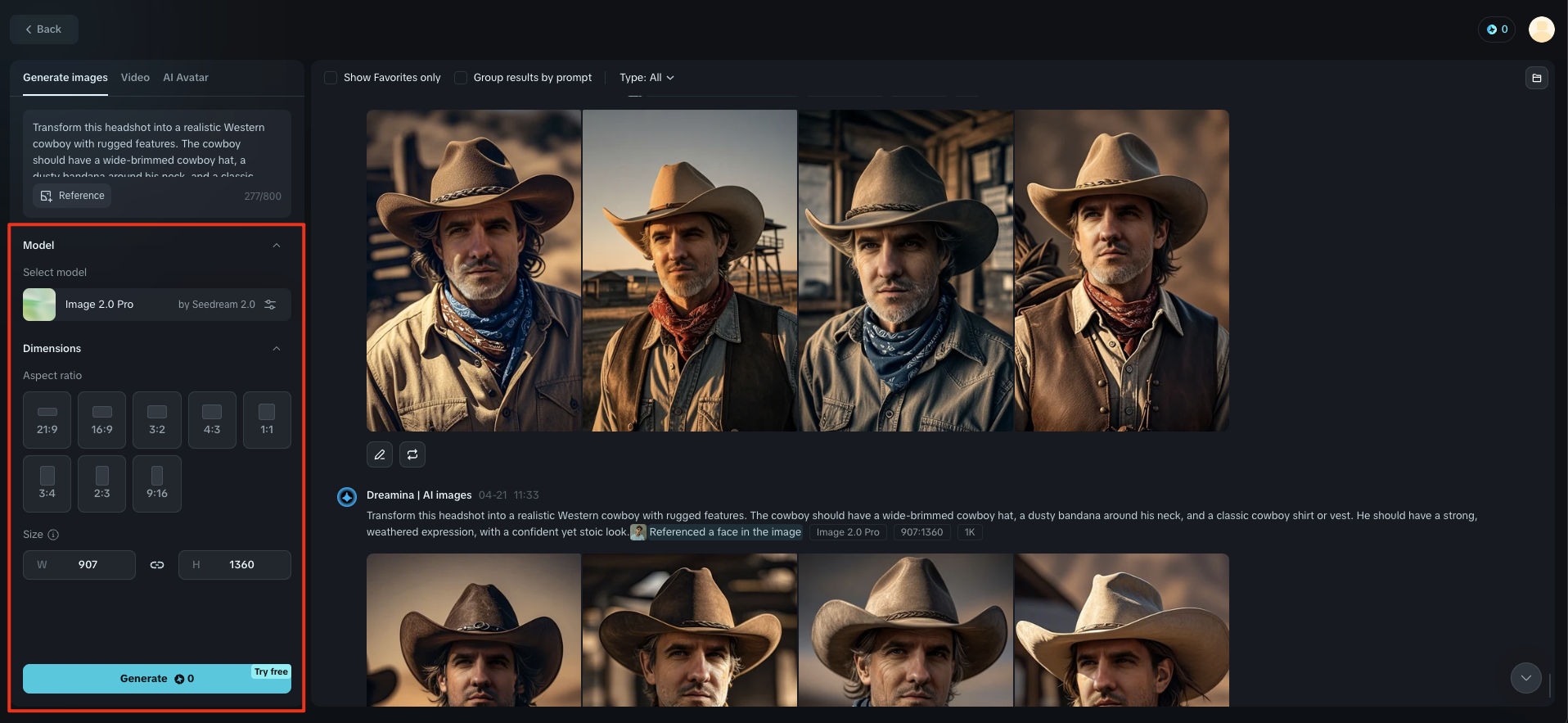Open first lower-row cowboy thumbnail
The image size is (1568, 723).
pos(474,630)
